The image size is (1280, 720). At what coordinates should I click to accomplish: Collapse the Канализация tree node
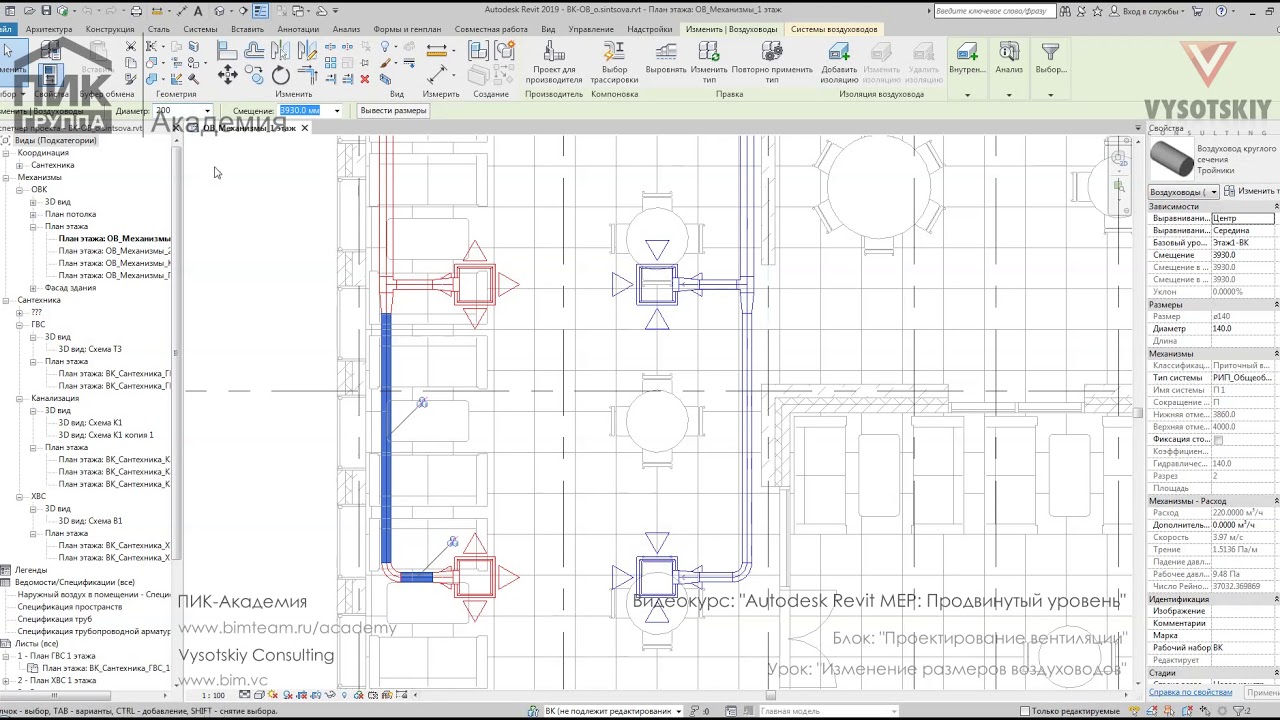click(19, 398)
